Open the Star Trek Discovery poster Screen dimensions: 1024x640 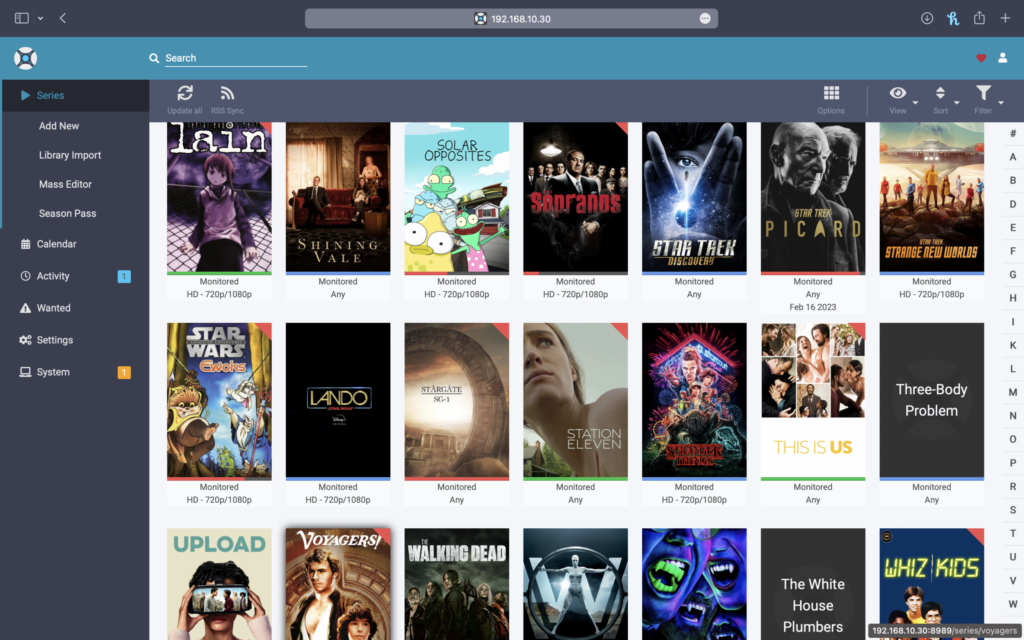(x=694, y=197)
